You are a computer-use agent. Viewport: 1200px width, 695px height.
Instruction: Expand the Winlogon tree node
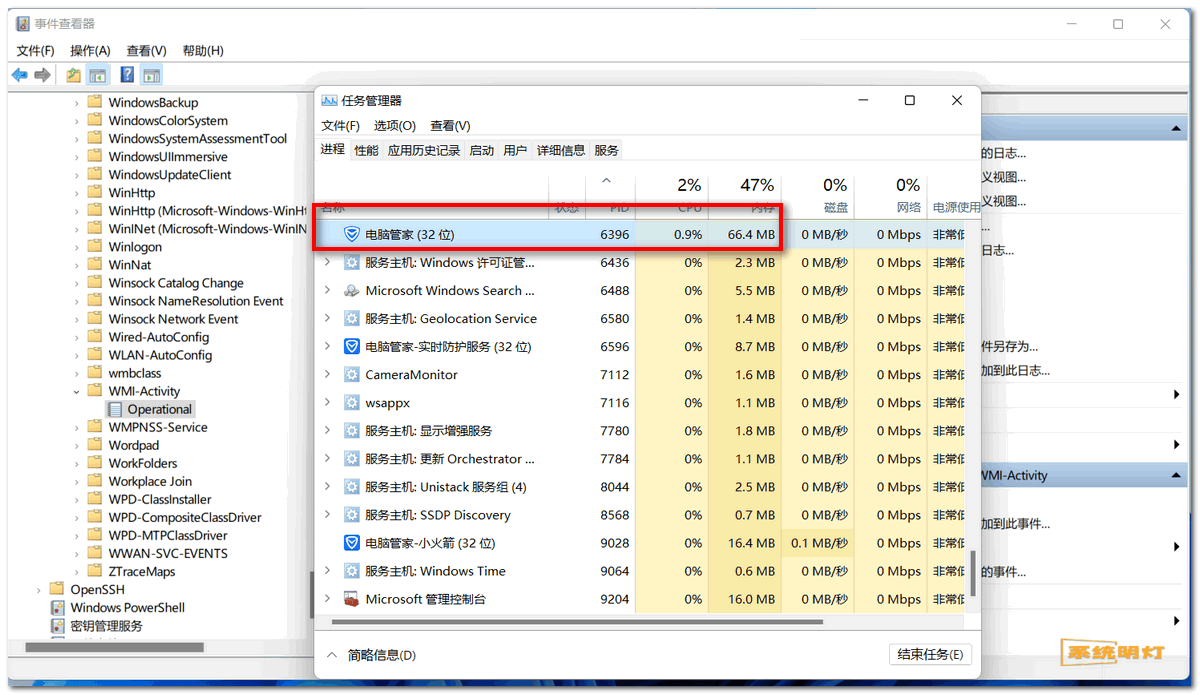77,247
